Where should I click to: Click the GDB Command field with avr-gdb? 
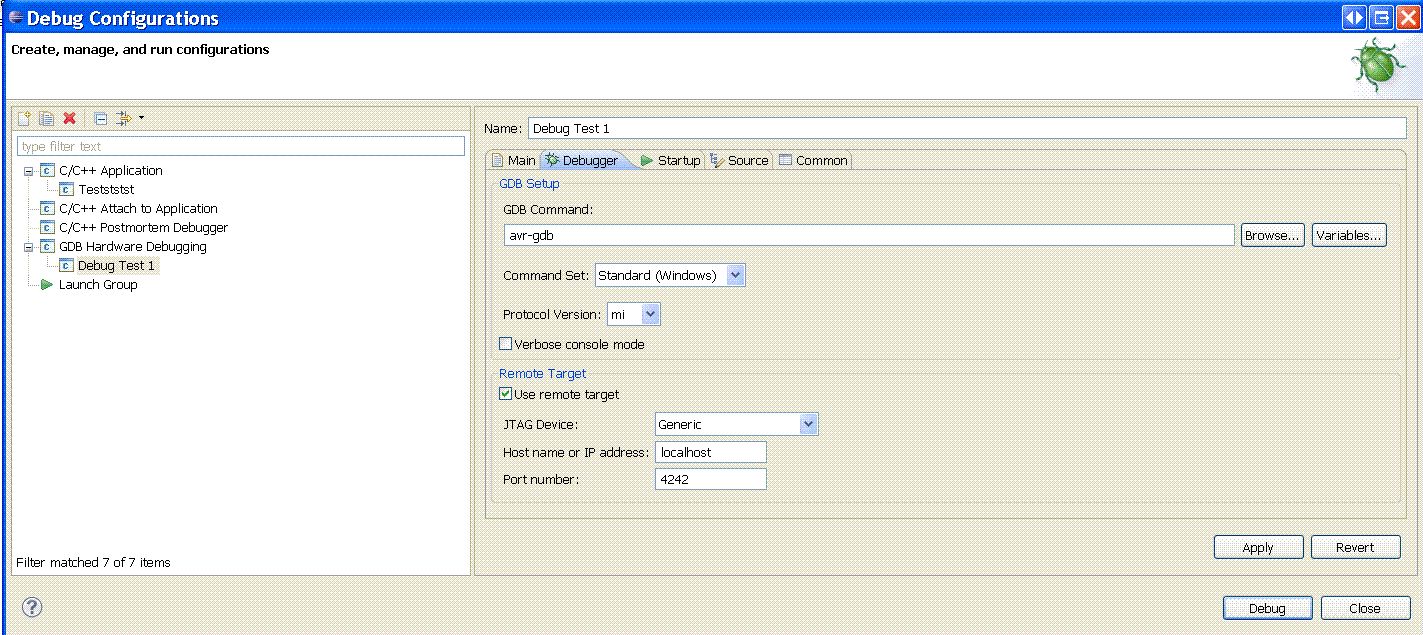click(869, 235)
